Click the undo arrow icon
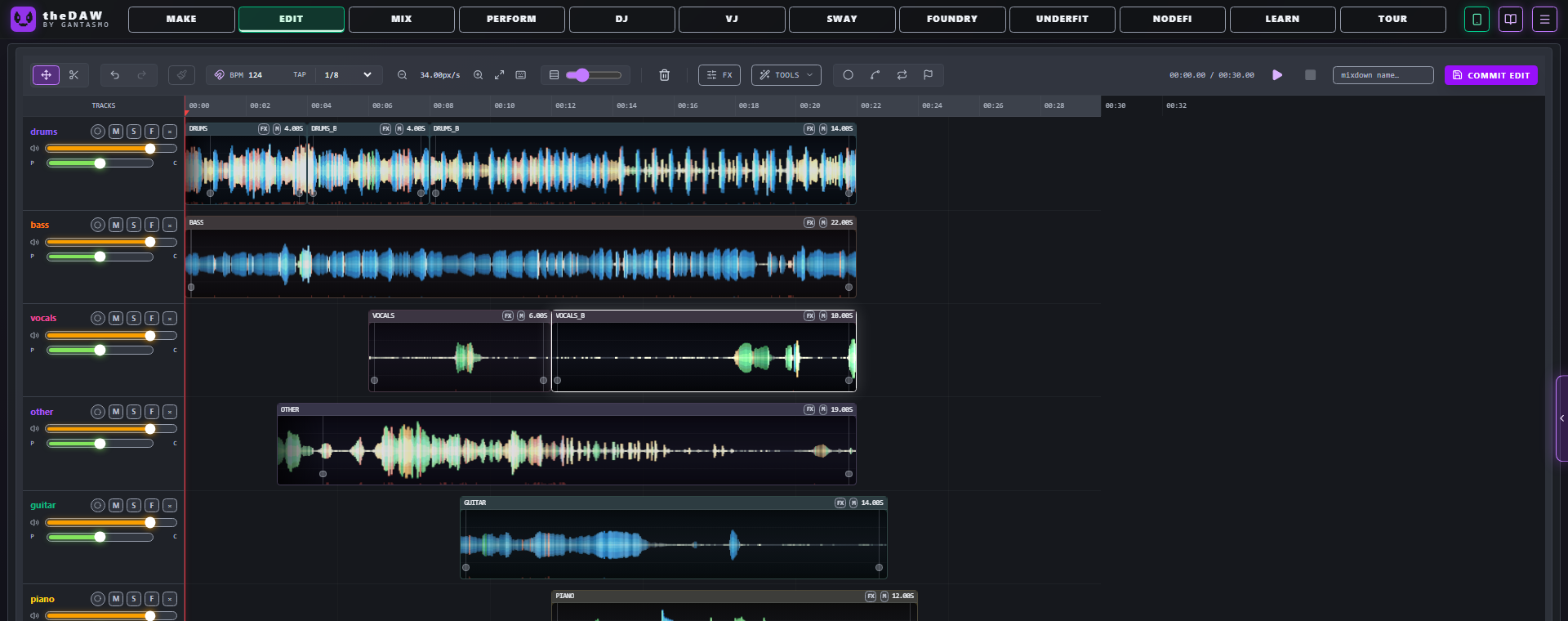 115,75
